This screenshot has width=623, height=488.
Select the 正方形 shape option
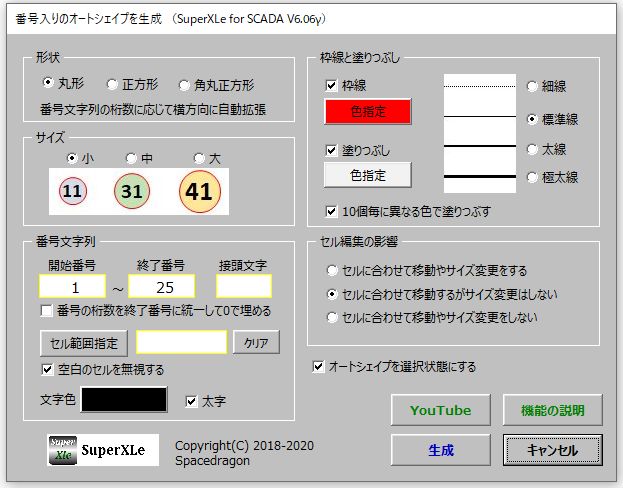[x=112, y=84]
